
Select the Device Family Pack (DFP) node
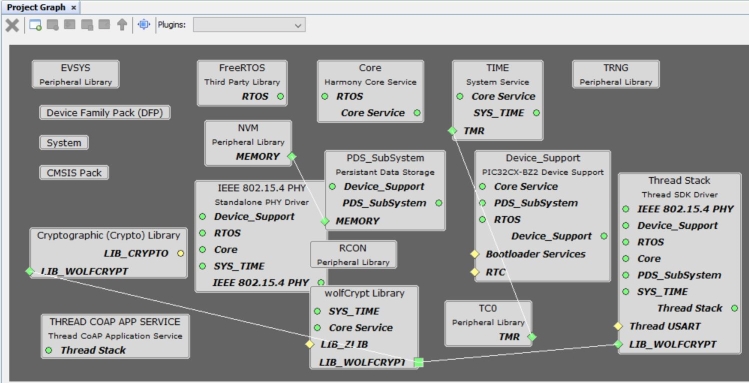[105, 113]
